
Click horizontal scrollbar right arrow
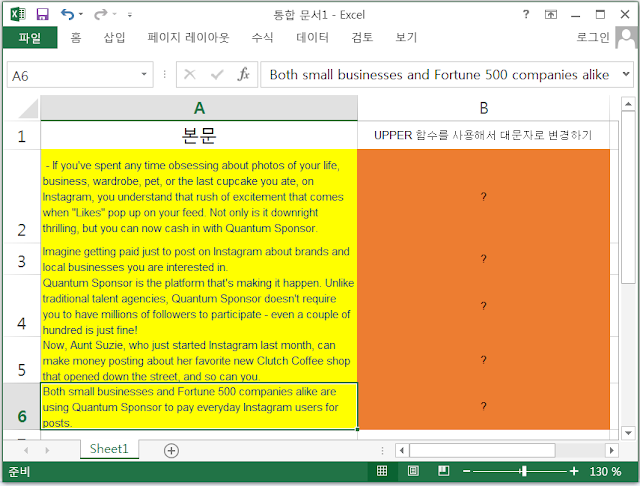[x=611, y=450]
